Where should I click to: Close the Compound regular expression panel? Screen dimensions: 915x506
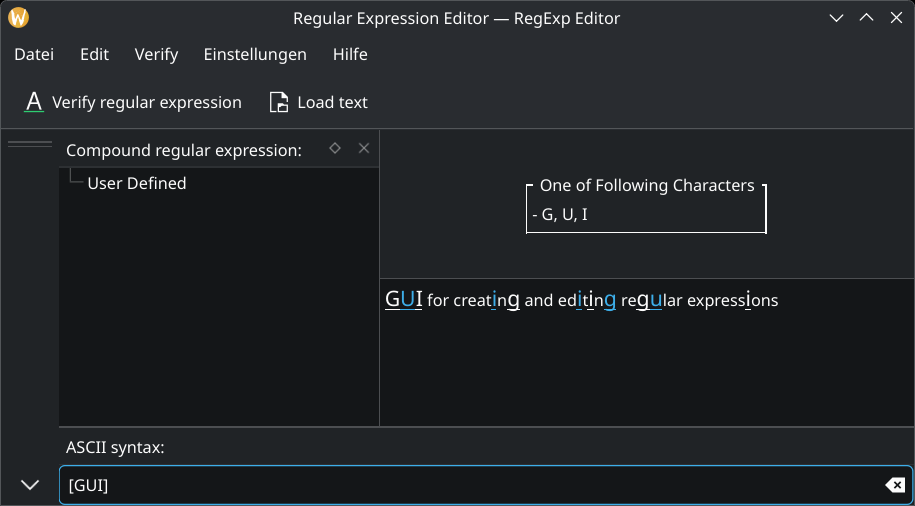[x=364, y=148]
